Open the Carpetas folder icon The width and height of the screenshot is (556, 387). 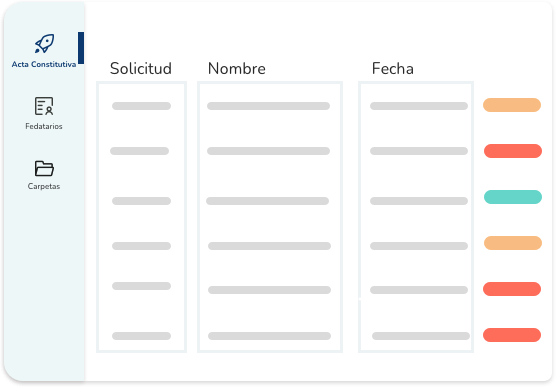44,168
